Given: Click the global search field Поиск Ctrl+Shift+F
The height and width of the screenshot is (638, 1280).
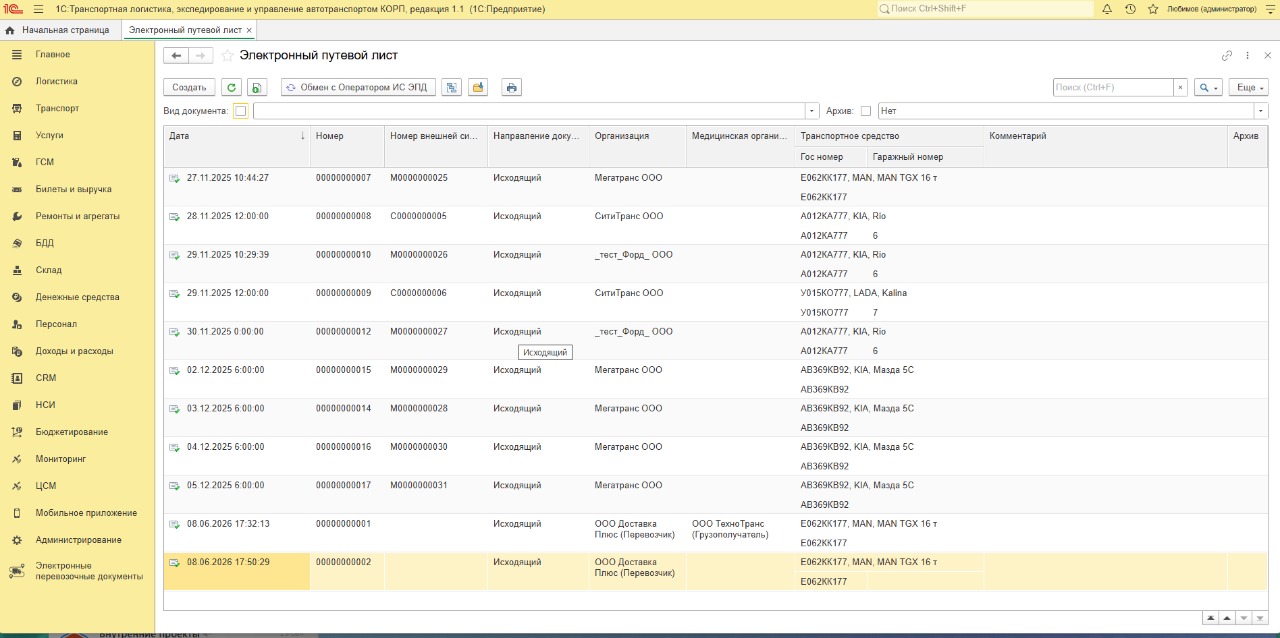Looking at the screenshot, I should click(985, 8).
